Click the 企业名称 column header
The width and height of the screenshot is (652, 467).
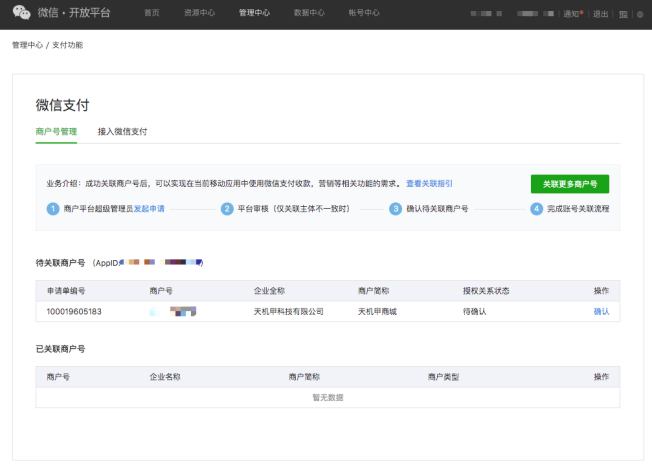(165, 377)
